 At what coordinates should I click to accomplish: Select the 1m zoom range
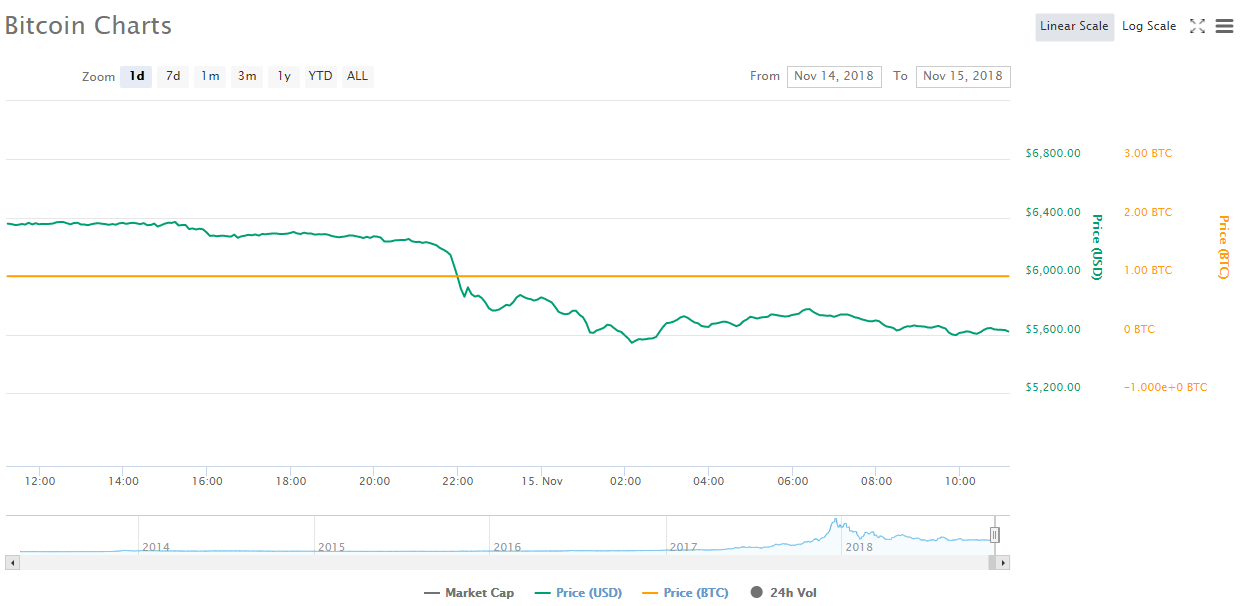coord(210,76)
